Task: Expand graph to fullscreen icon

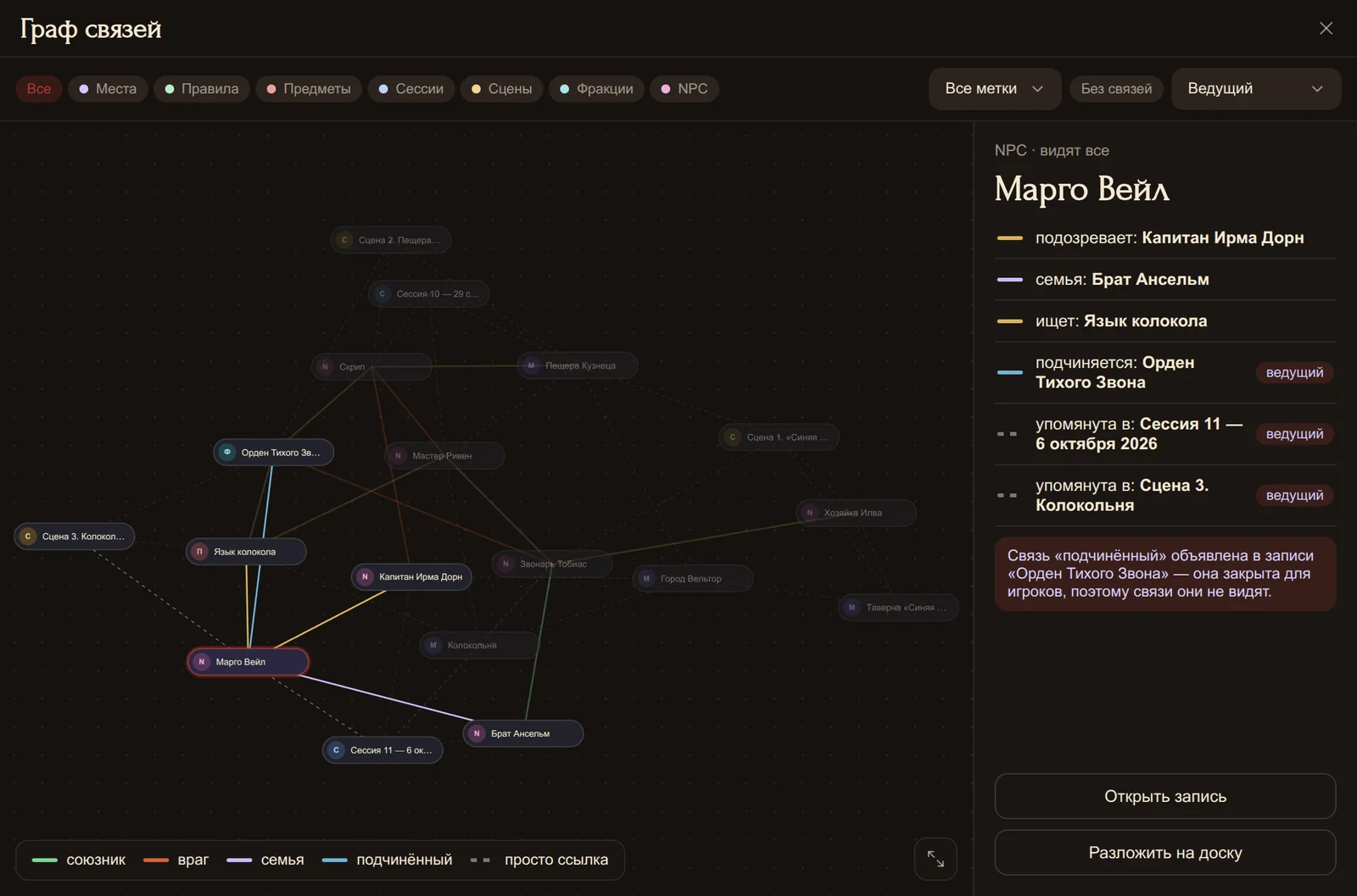Action: point(935,859)
